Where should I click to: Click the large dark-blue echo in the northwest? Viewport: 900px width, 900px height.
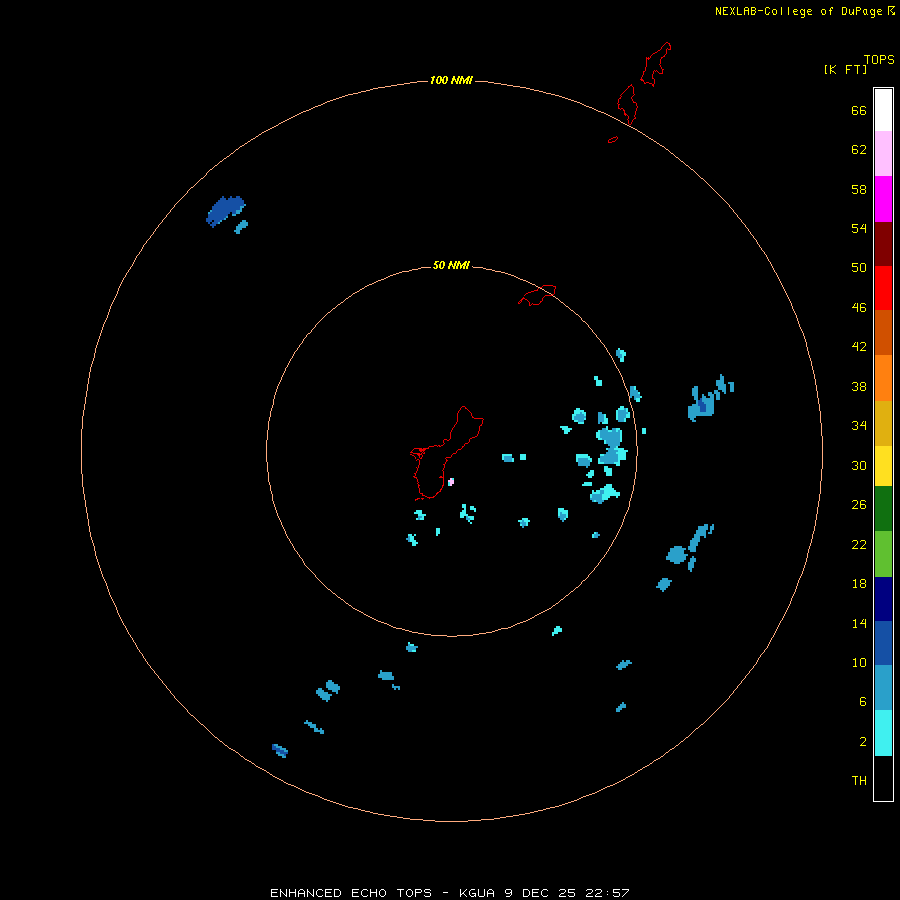tap(225, 211)
